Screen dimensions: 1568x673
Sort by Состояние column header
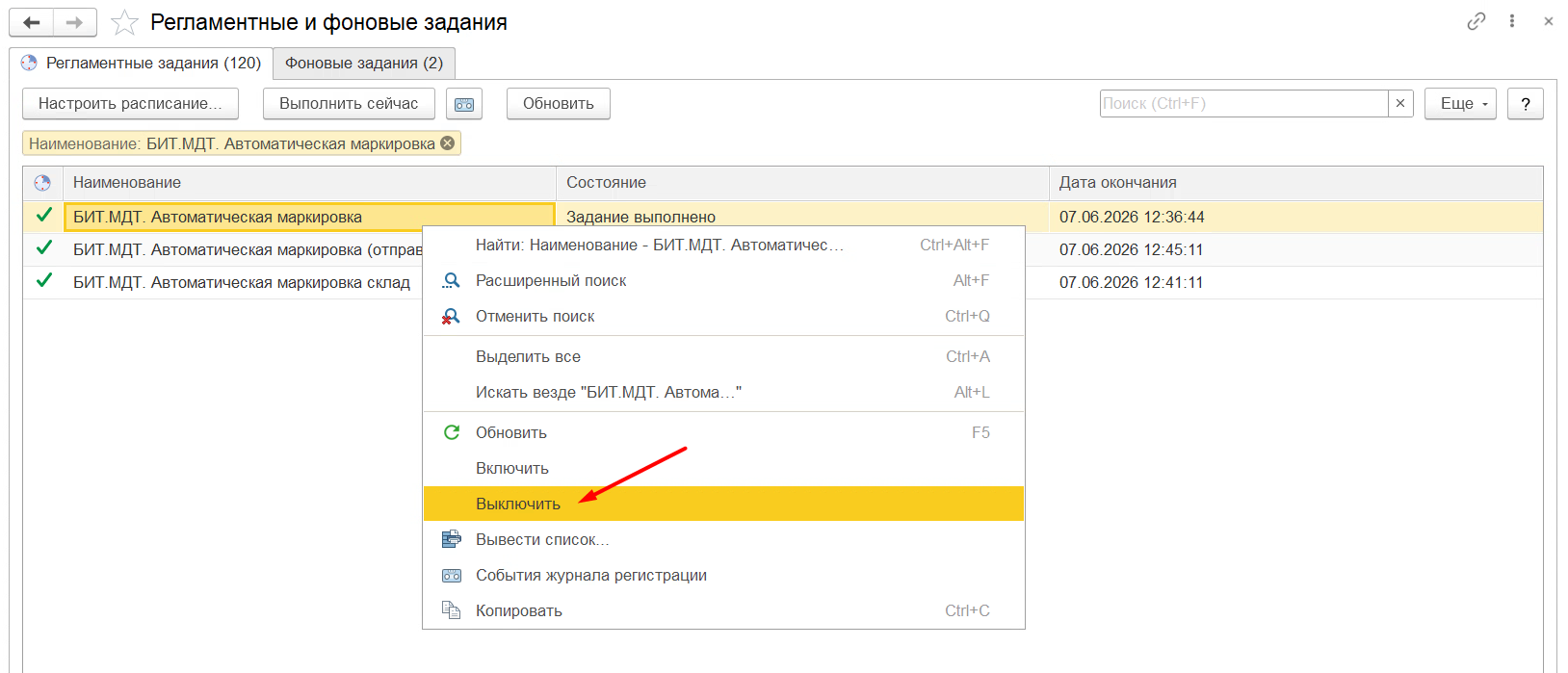[802, 183]
